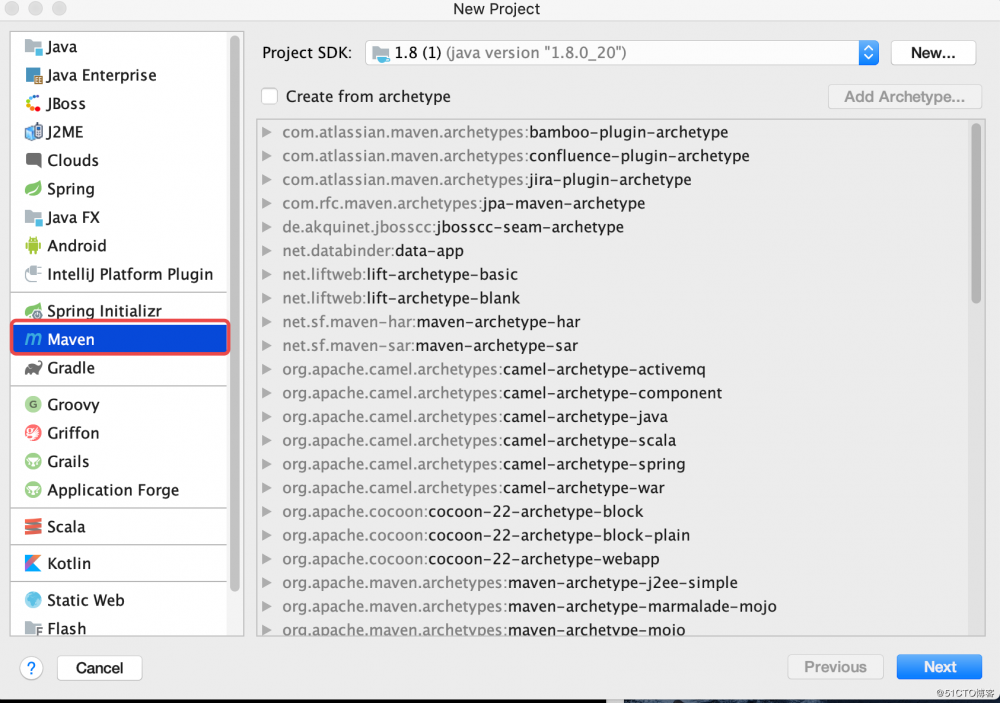Enable Create from archetype checkbox
Viewport: 1000px width, 703px height.
coord(270,96)
